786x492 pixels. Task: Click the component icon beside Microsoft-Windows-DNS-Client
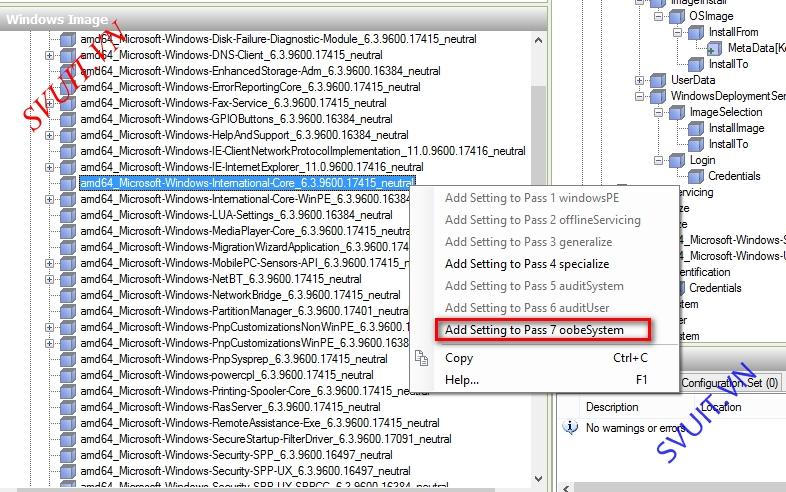(x=68, y=55)
